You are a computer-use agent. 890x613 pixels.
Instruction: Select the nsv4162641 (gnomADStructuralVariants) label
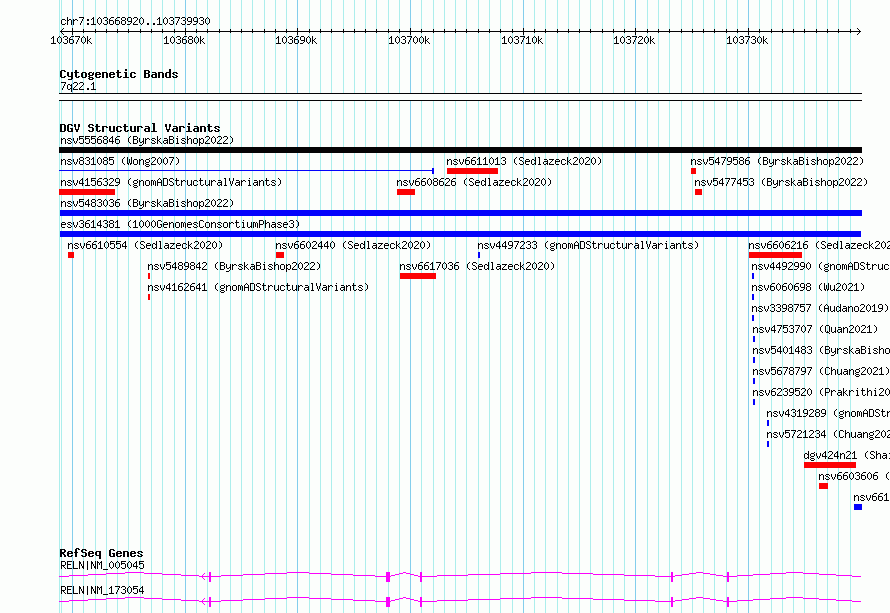pyautogui.click(x=258, y=287)
